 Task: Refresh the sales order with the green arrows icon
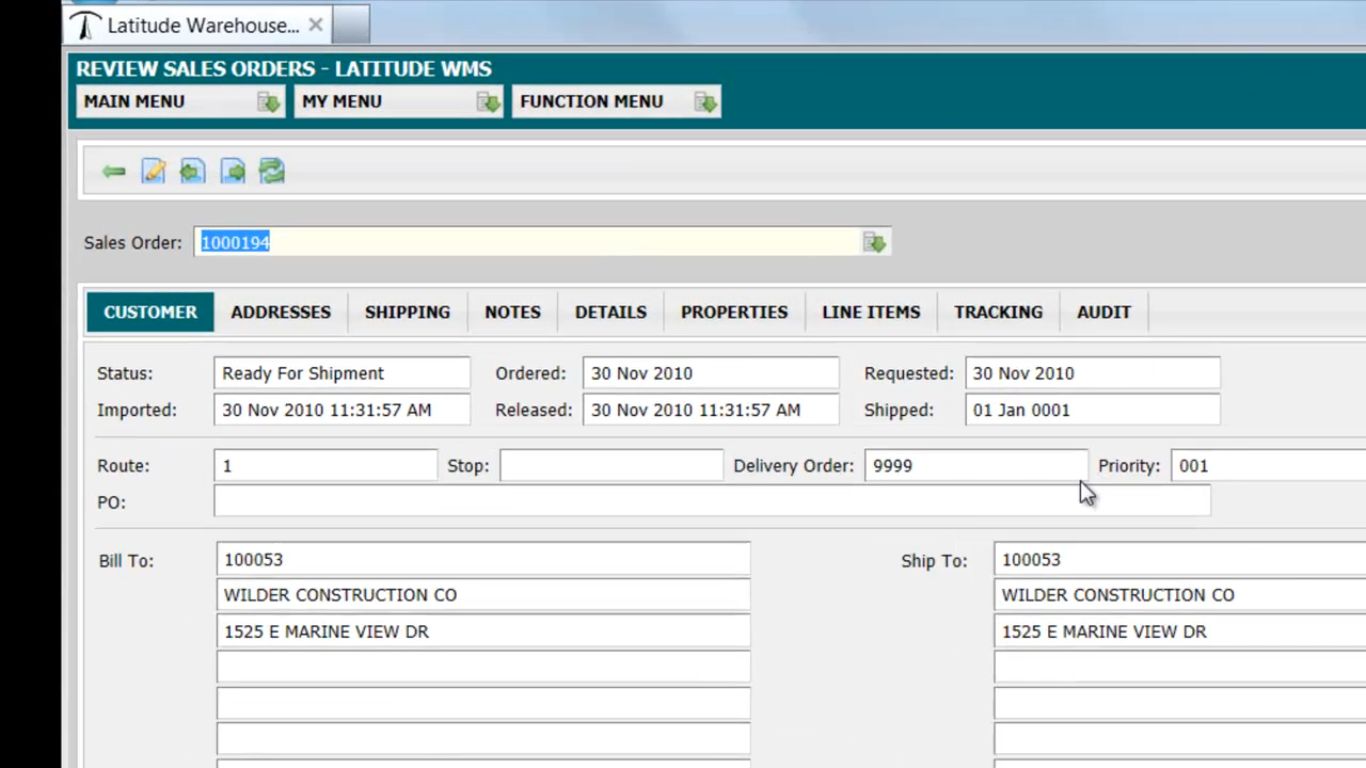[272, 171]
